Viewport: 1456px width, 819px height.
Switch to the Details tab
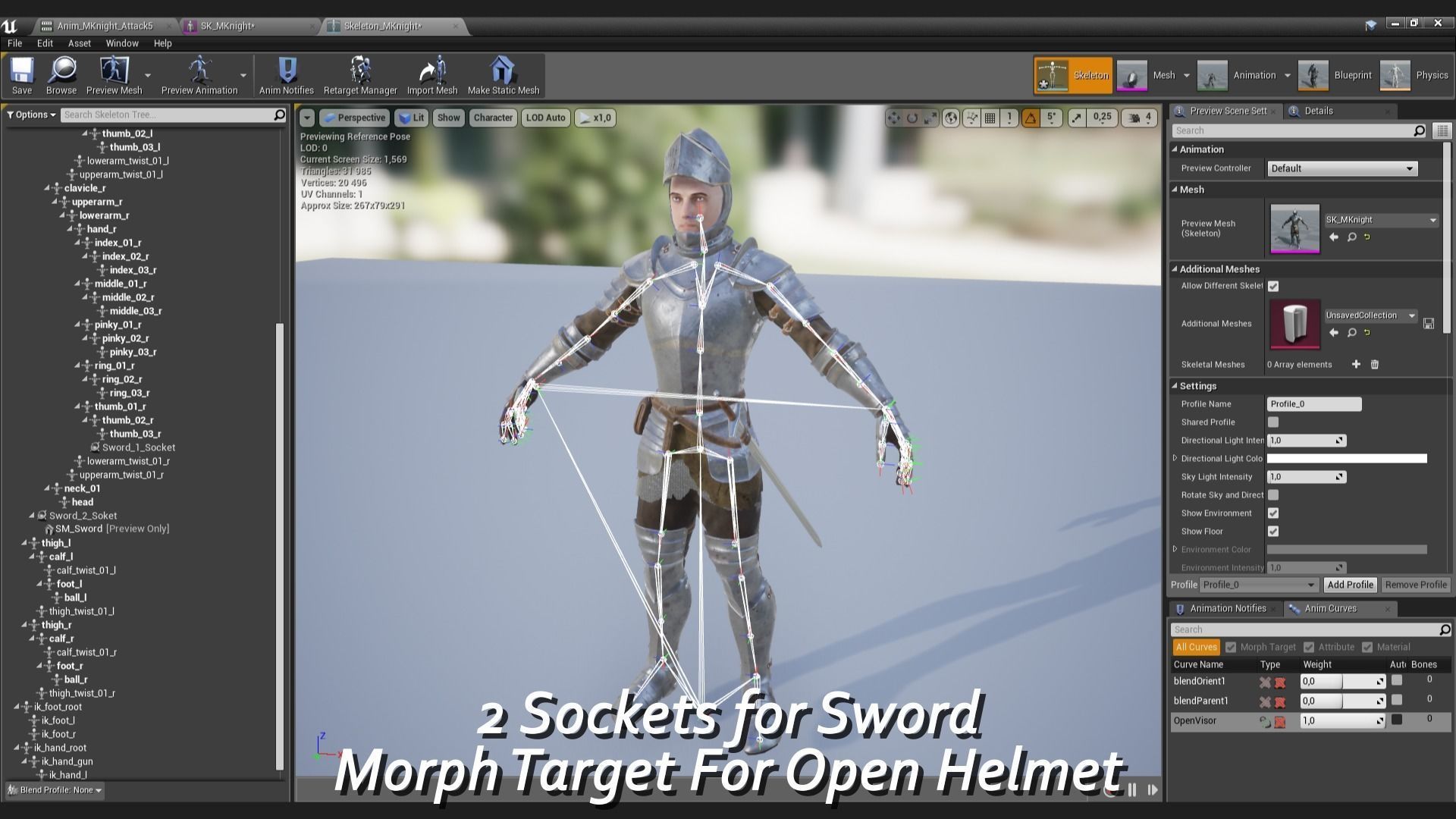point(1319,111)
